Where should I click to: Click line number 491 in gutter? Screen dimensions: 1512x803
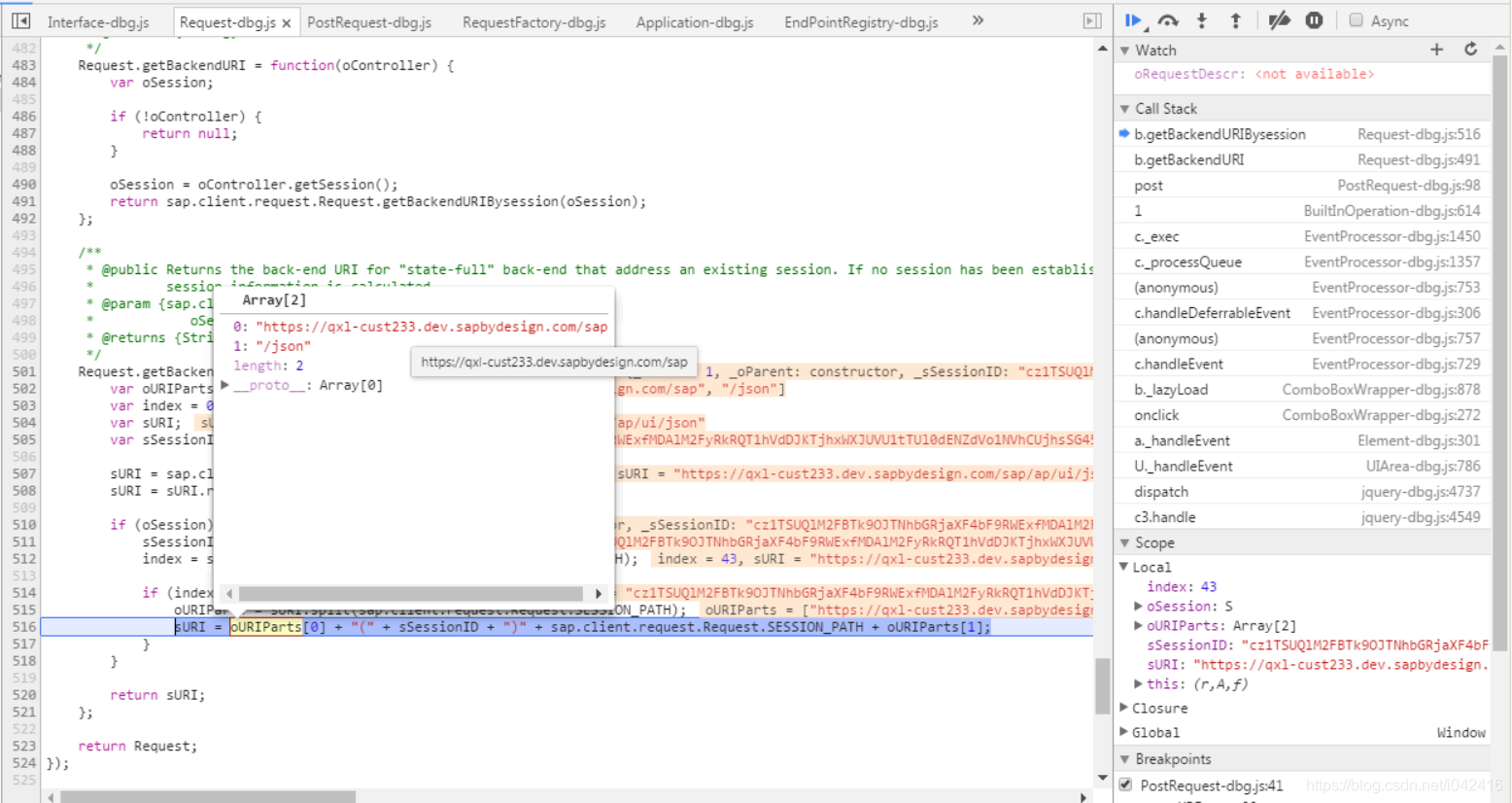24,201
